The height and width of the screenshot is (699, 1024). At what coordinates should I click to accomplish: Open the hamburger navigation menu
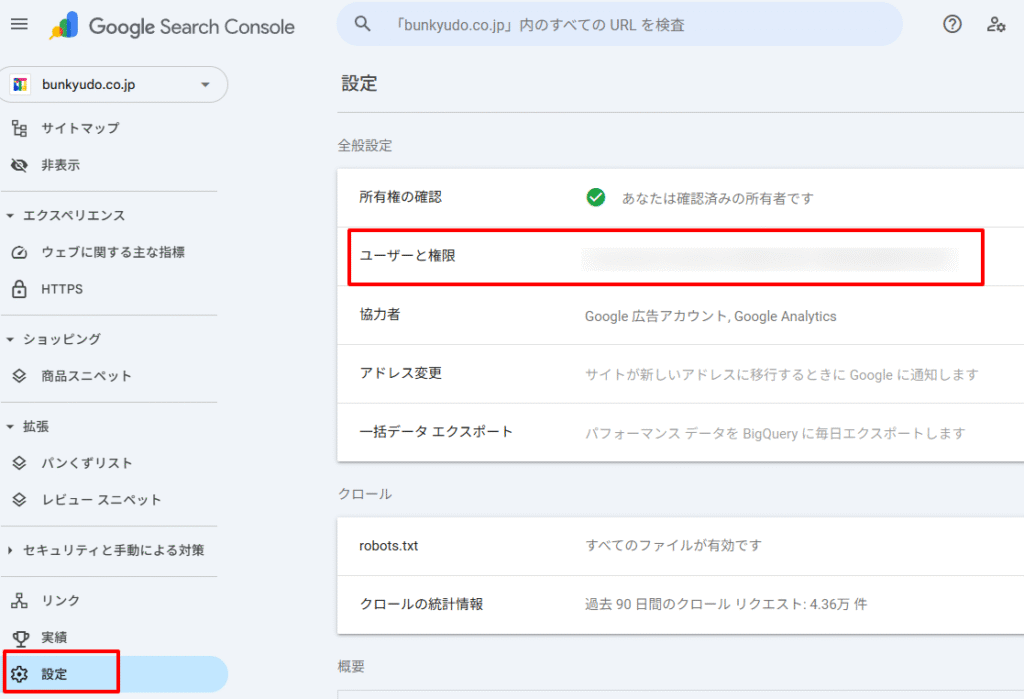pos(19,25)
